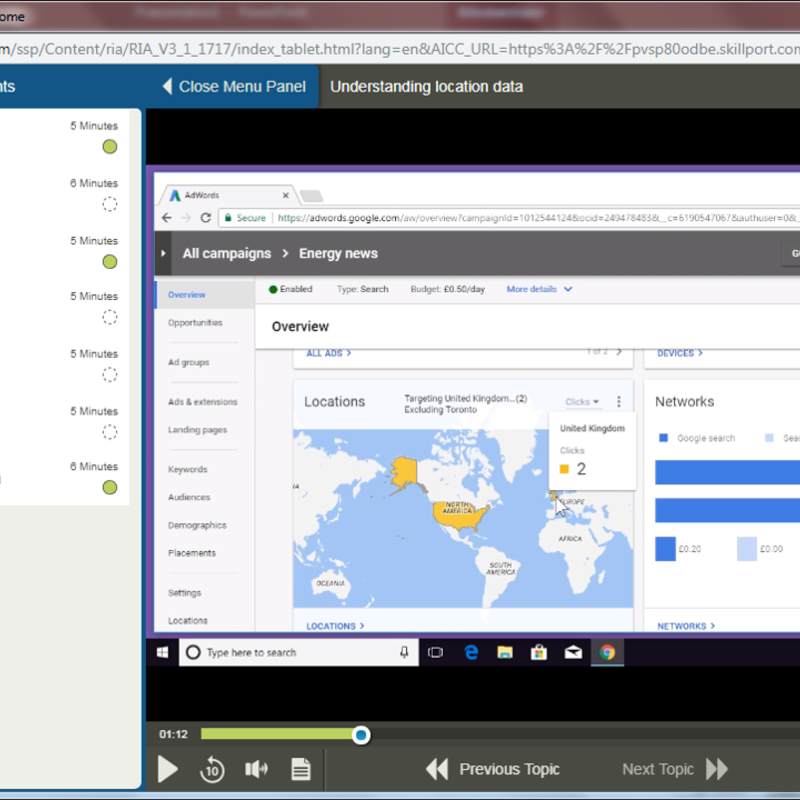Screen dimensions: 800x800
Task: Select Keywords in AdWords sidebar
Action: pyautogui.click(x=188, y=469)
